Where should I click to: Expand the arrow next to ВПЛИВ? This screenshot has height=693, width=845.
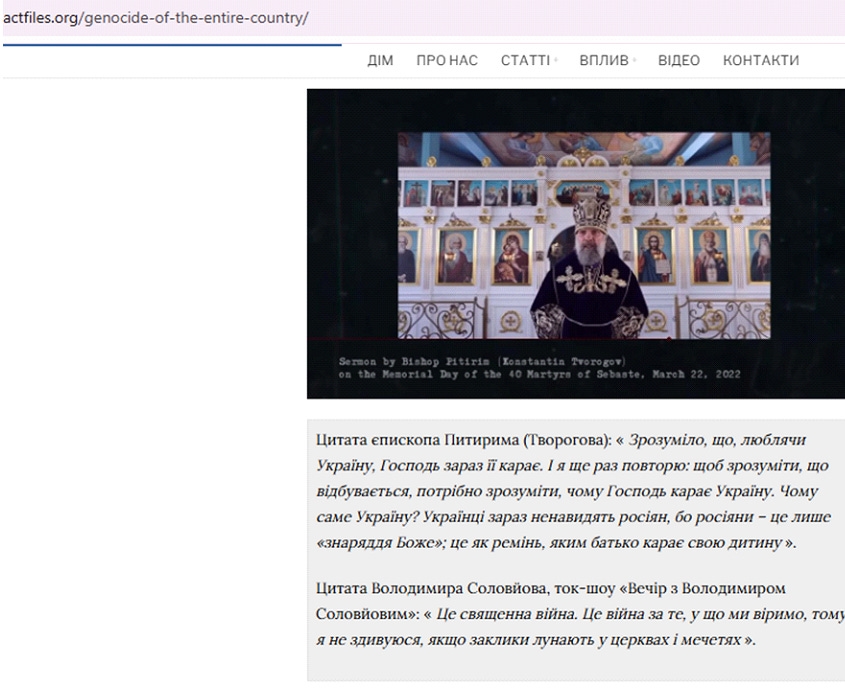(634, 62)
